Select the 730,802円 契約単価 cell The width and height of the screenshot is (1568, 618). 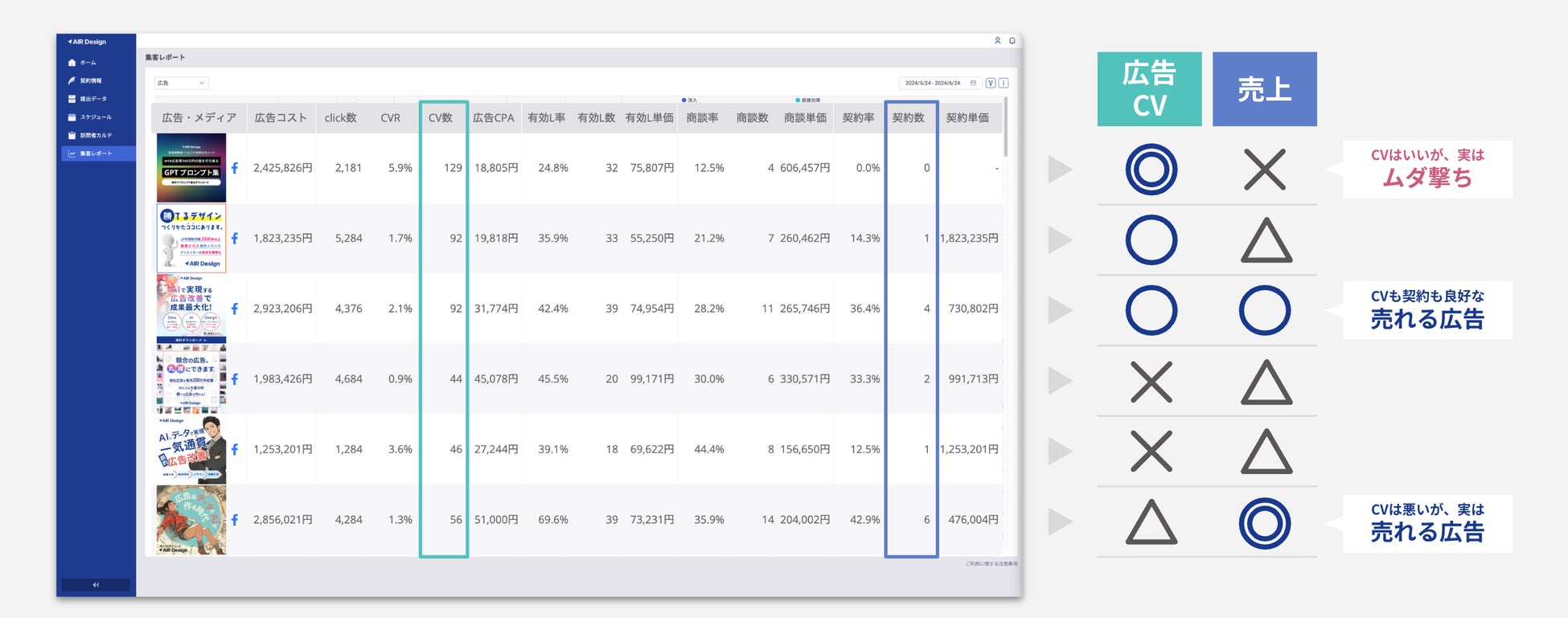pyautogui.click(x=973, y=309)
